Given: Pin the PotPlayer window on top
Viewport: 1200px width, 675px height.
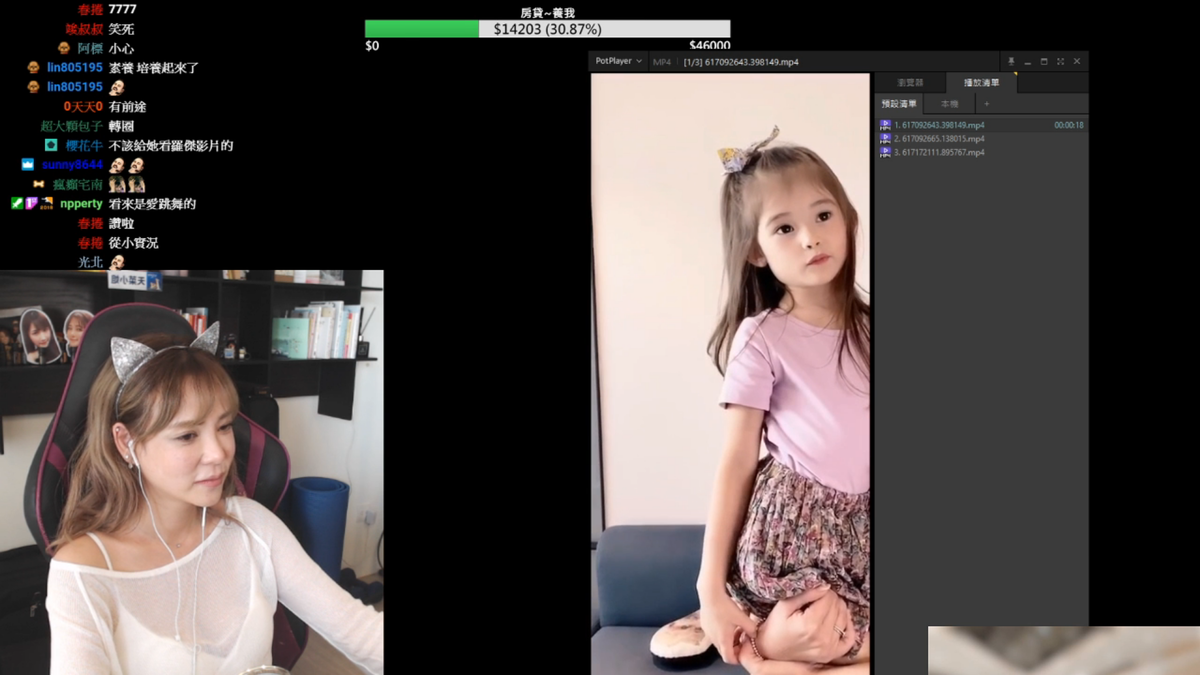Looking at the screenshot, I should 1011,61.
